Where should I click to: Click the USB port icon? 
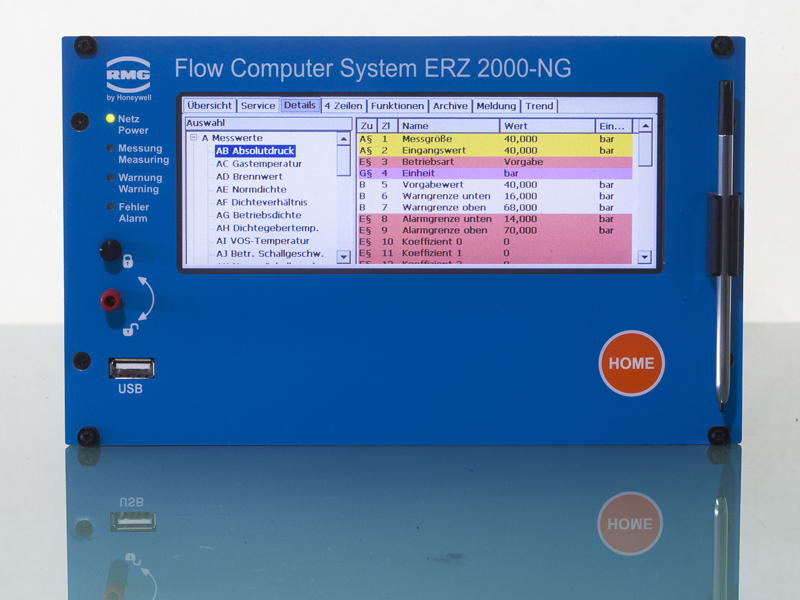[132, 368]
